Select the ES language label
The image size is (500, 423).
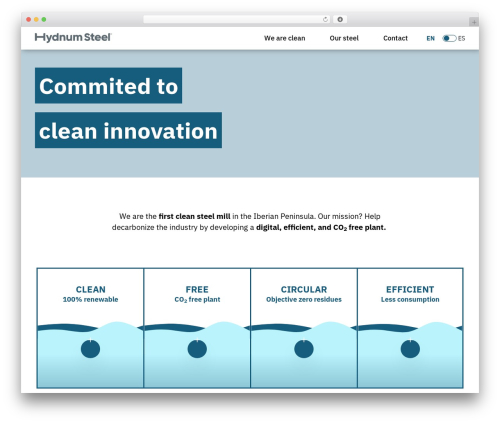click(x=462, y=38)
